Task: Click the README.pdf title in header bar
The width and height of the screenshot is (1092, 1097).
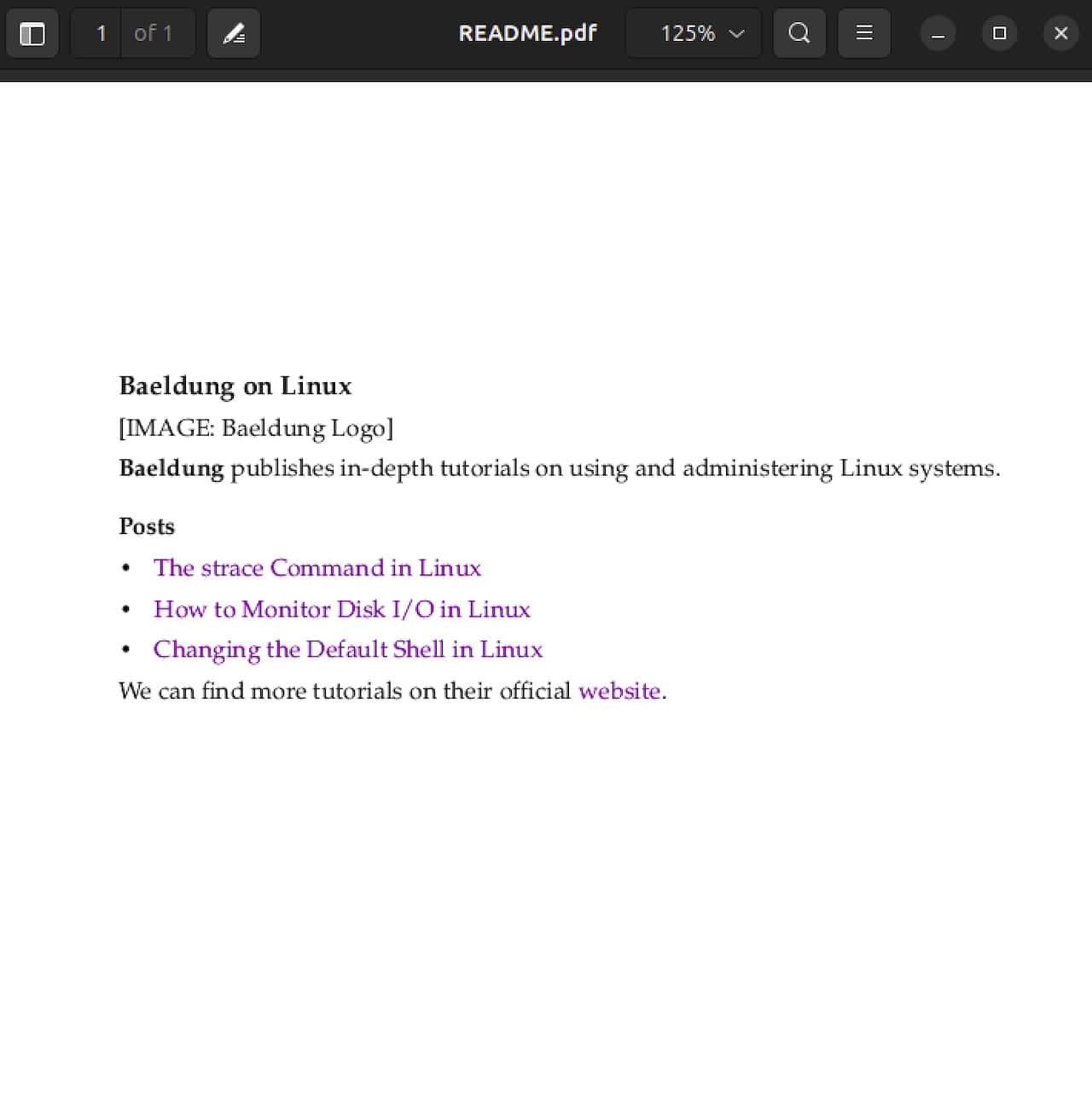Action: tap(527, 33)
